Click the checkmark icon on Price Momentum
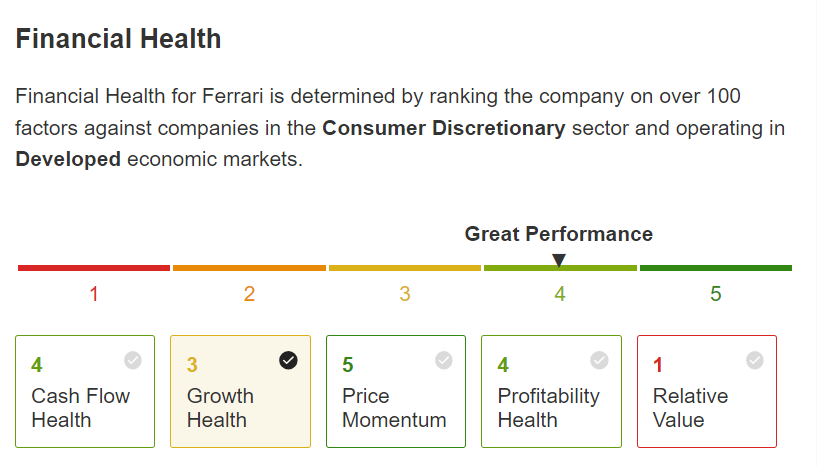Image resolution: width=817 pixels, height=466 pixels. (x=443, y=360)
